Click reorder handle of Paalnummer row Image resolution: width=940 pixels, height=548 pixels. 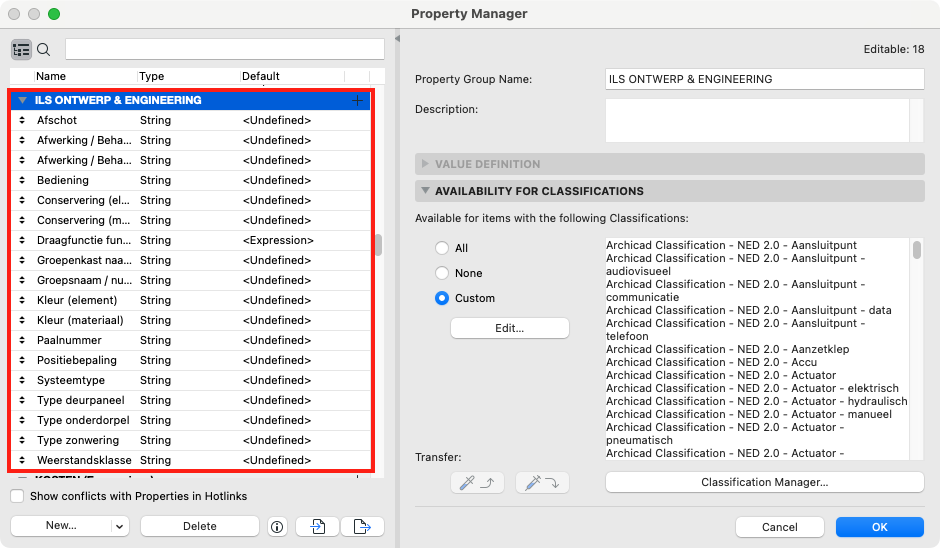coord(22,340)
